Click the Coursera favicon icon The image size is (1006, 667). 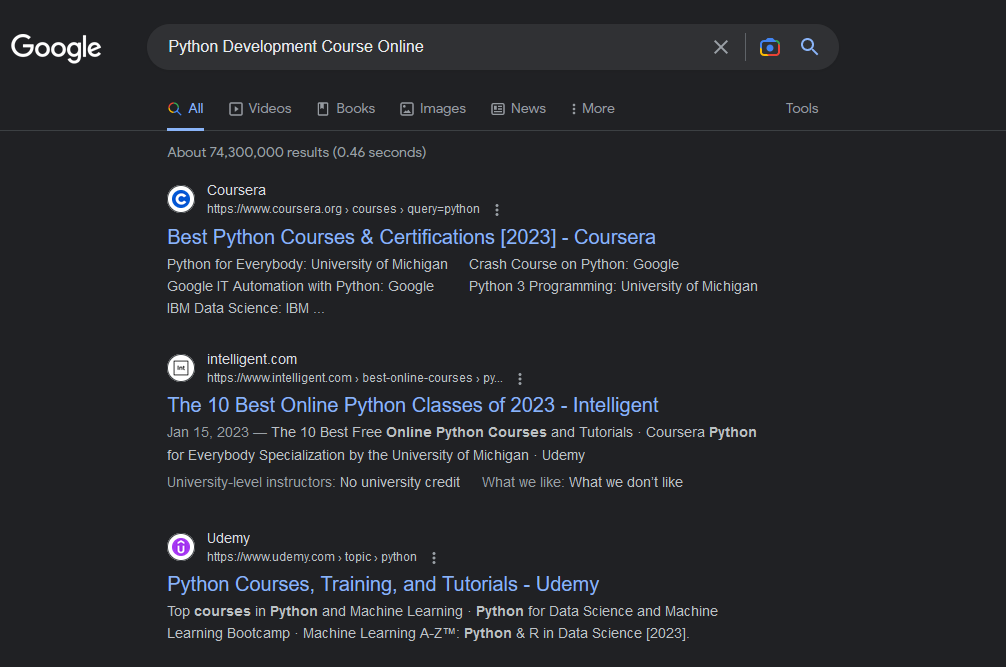click(180, 199)
